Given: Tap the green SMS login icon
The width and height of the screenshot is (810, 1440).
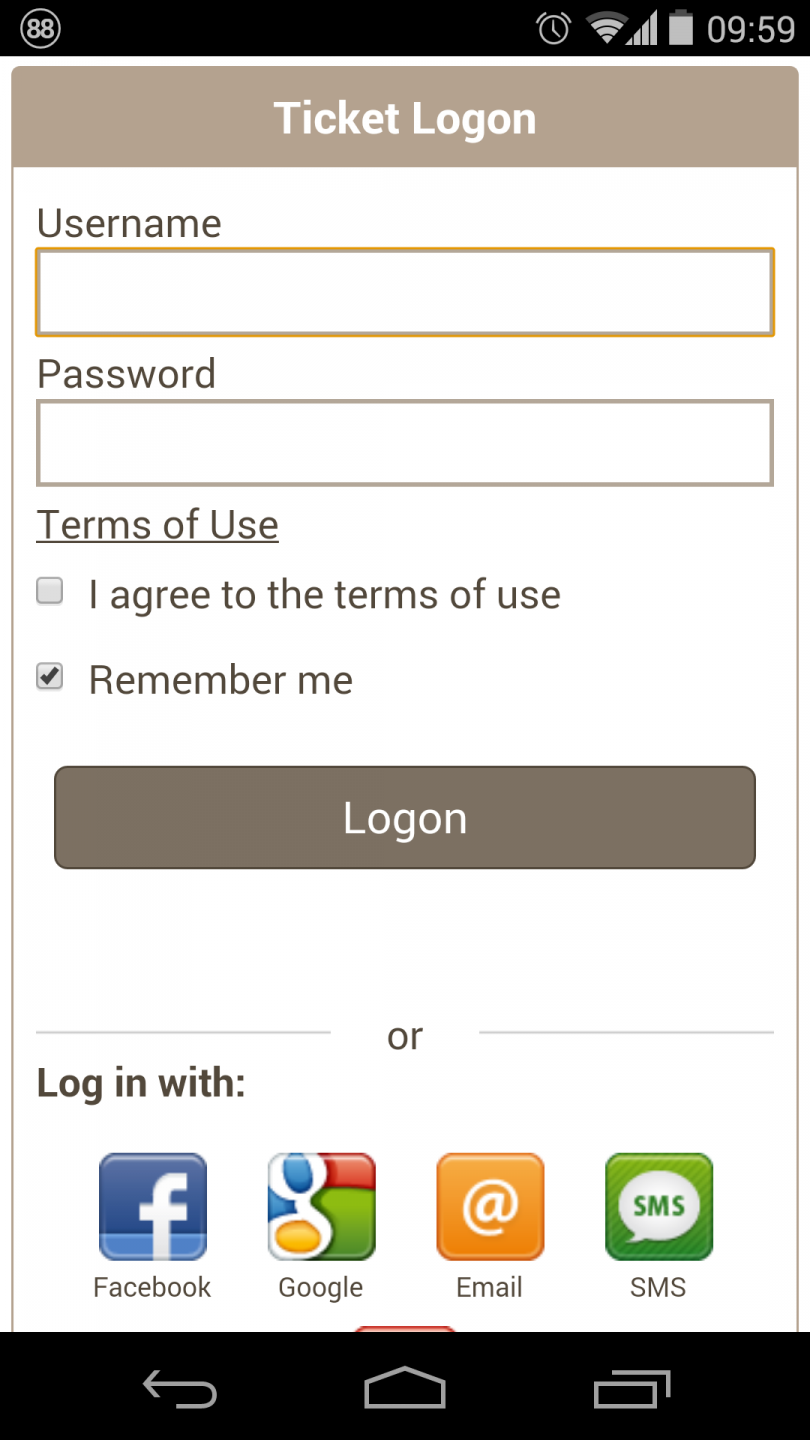Looking at the screenshot, I should [x=659, y=1207].
